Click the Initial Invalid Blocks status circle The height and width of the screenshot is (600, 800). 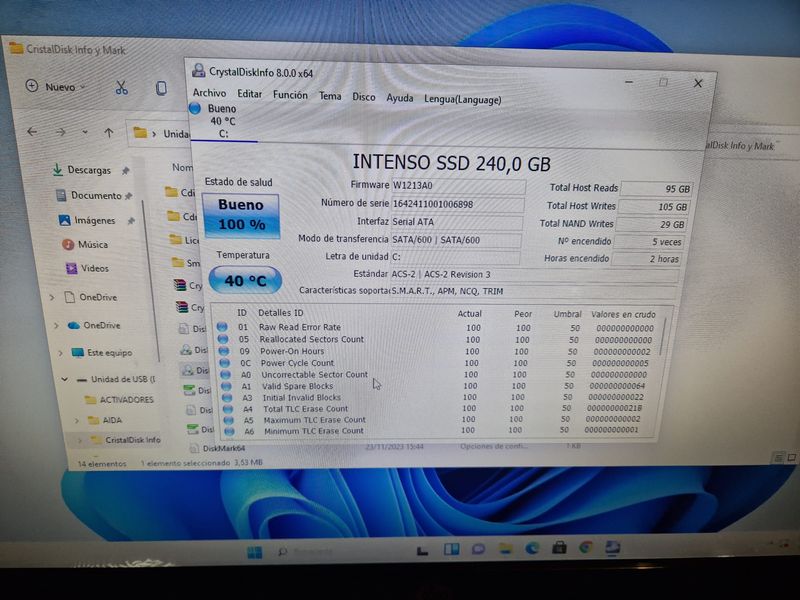227,397
